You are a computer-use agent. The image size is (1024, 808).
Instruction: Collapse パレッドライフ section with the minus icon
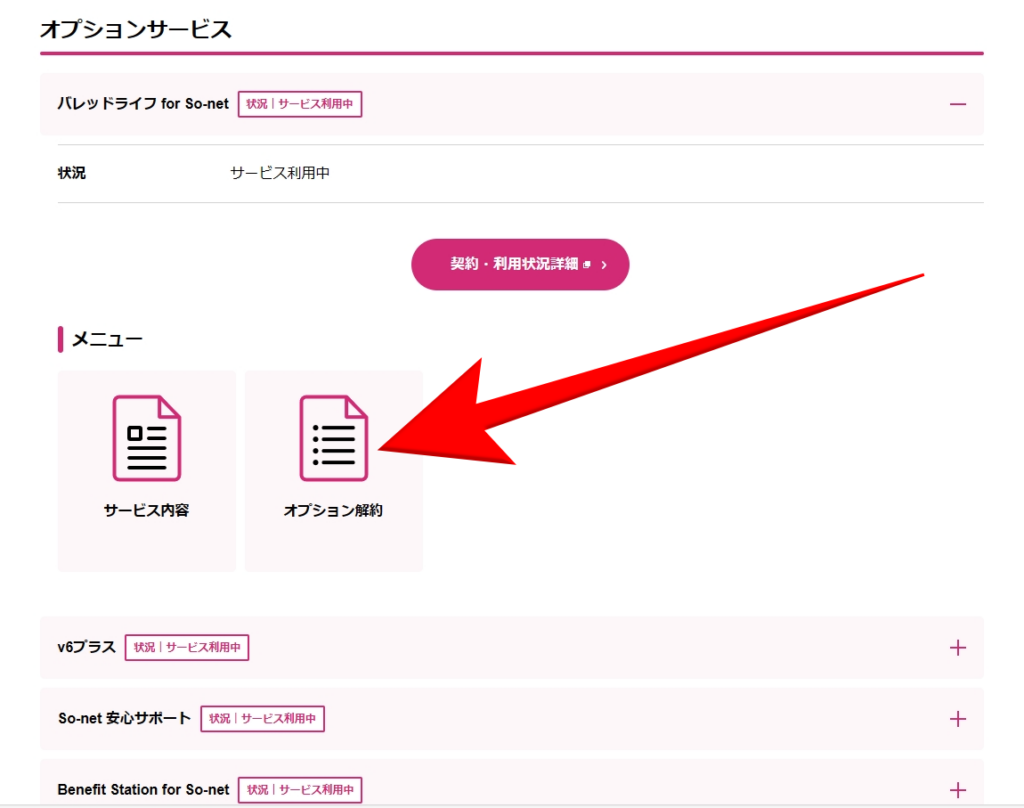point(958,104)
